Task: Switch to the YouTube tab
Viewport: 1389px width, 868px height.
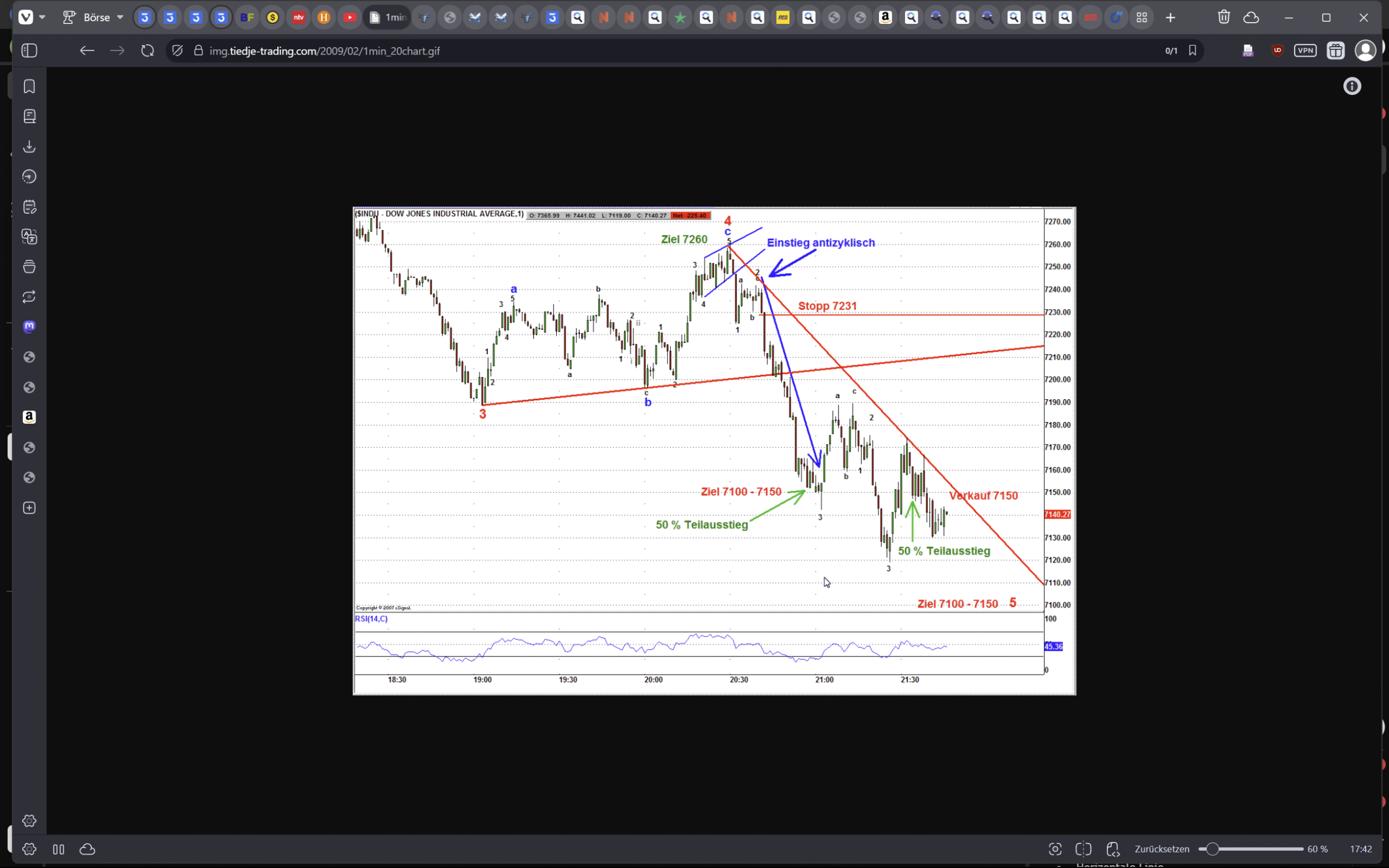Action: point(349,17)
